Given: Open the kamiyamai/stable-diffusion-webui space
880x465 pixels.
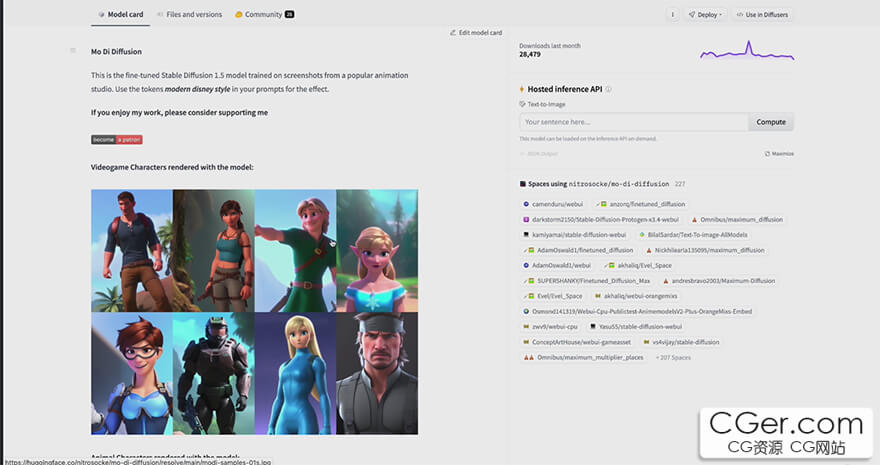Looking at the screenshot, I should (575, 235).
